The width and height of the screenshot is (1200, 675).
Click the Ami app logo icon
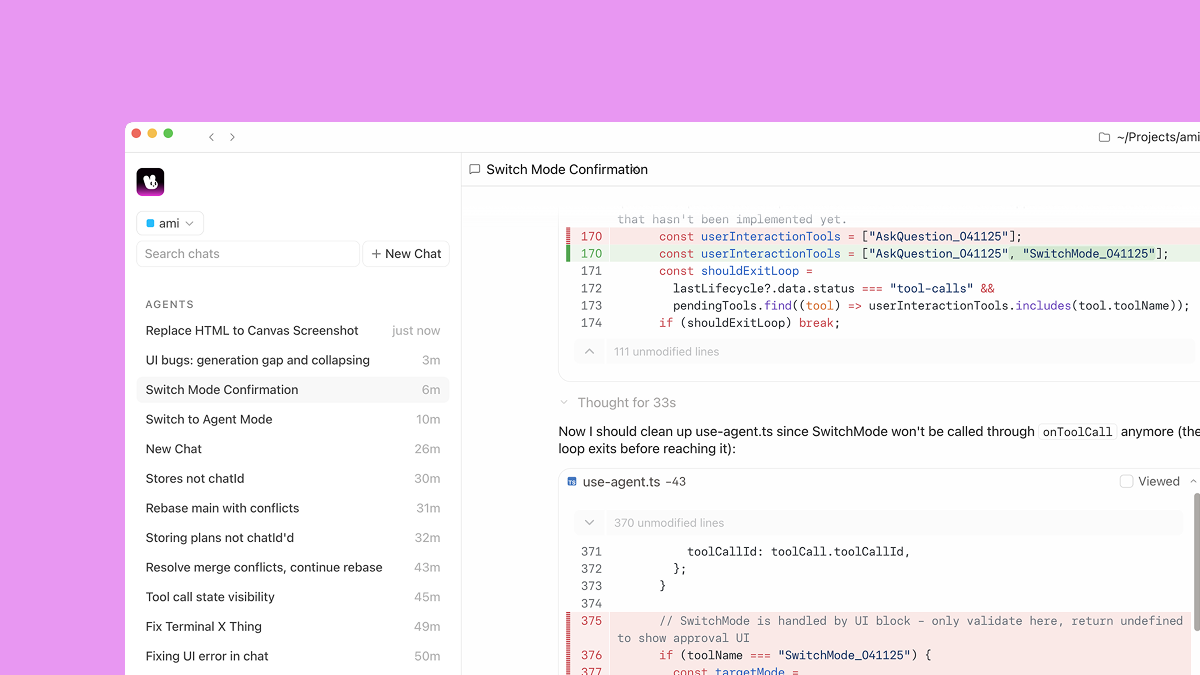pyautogui.click(x=150, y=182)
